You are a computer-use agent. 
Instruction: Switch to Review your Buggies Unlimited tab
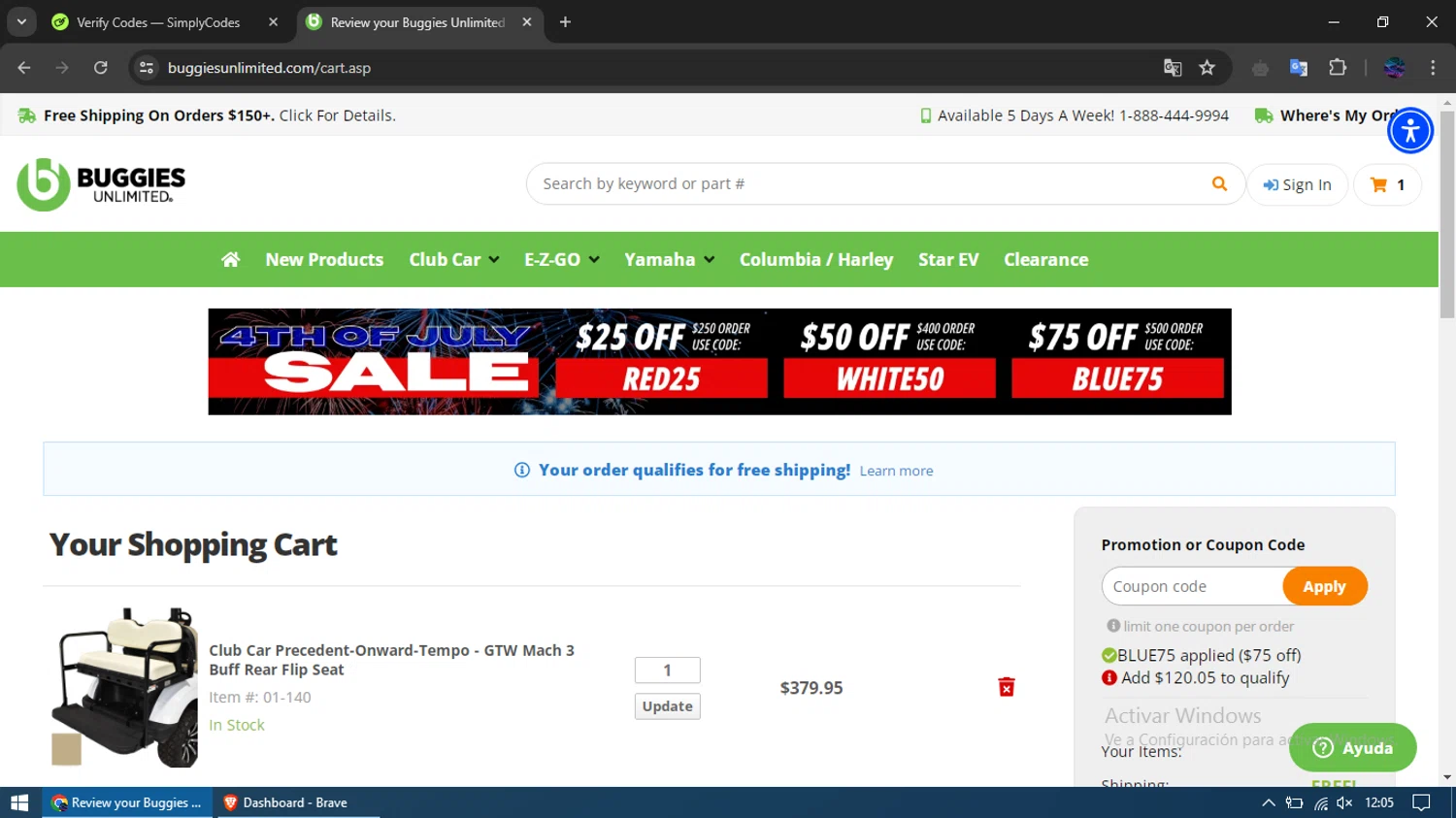coord(417,22)
